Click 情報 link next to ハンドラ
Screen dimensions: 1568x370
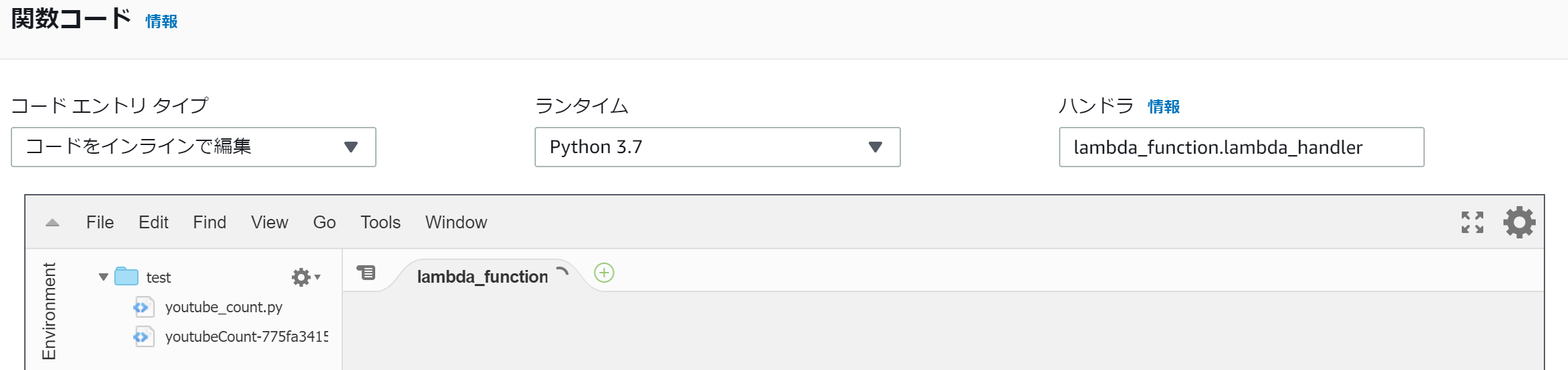click(1164, 107)
